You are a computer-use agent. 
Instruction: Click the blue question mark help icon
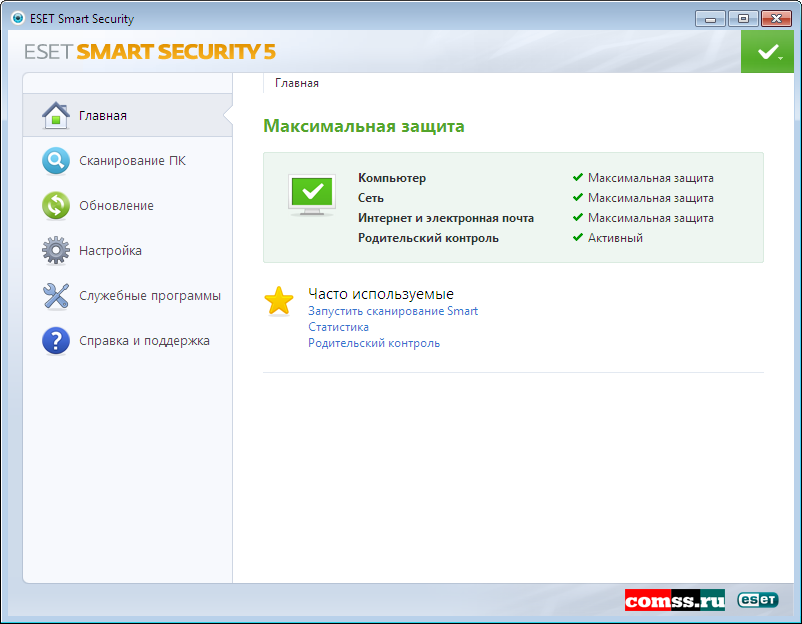(x=55, y=341)
